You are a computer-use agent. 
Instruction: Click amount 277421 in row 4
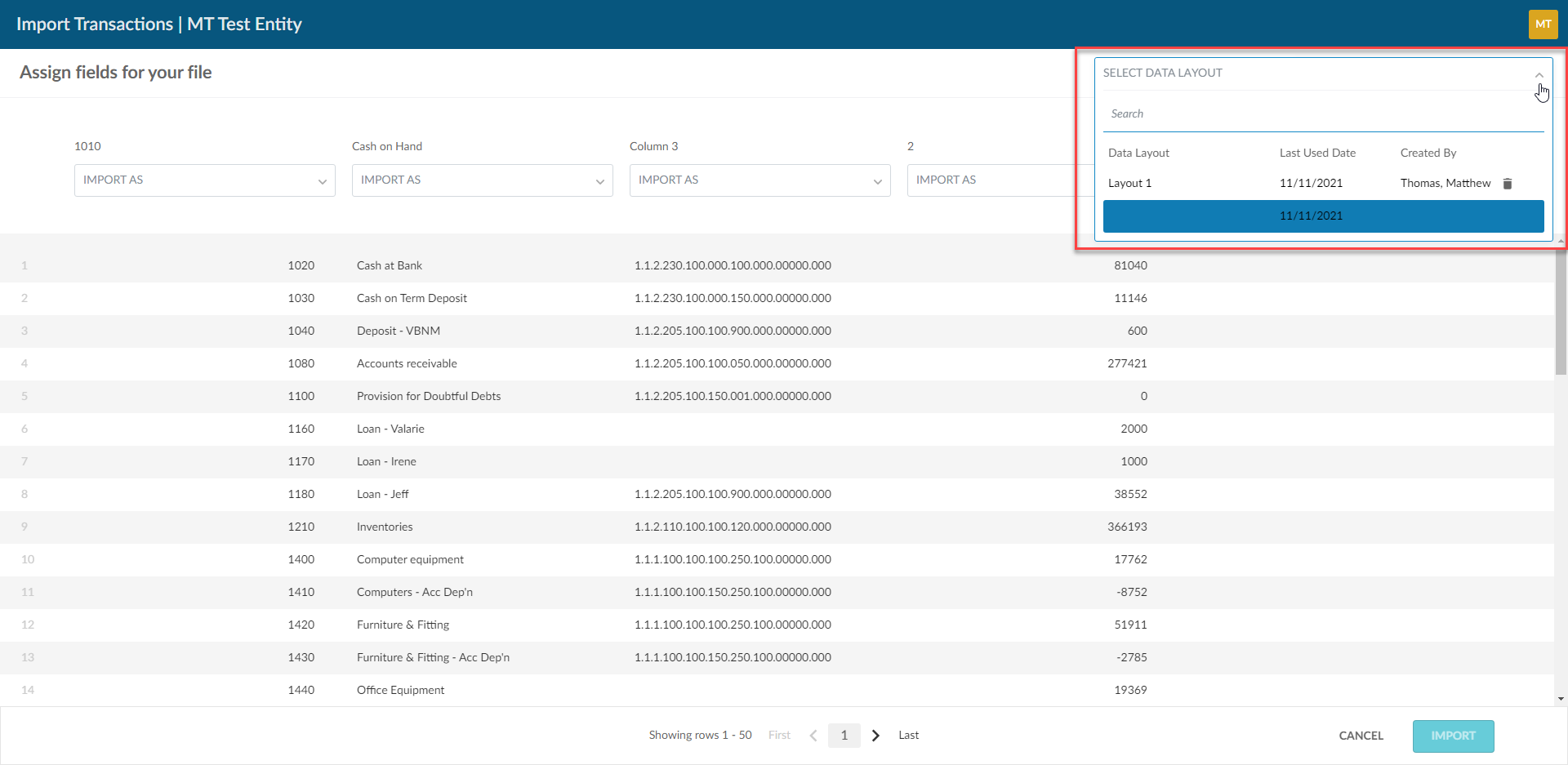(1127, 364)
